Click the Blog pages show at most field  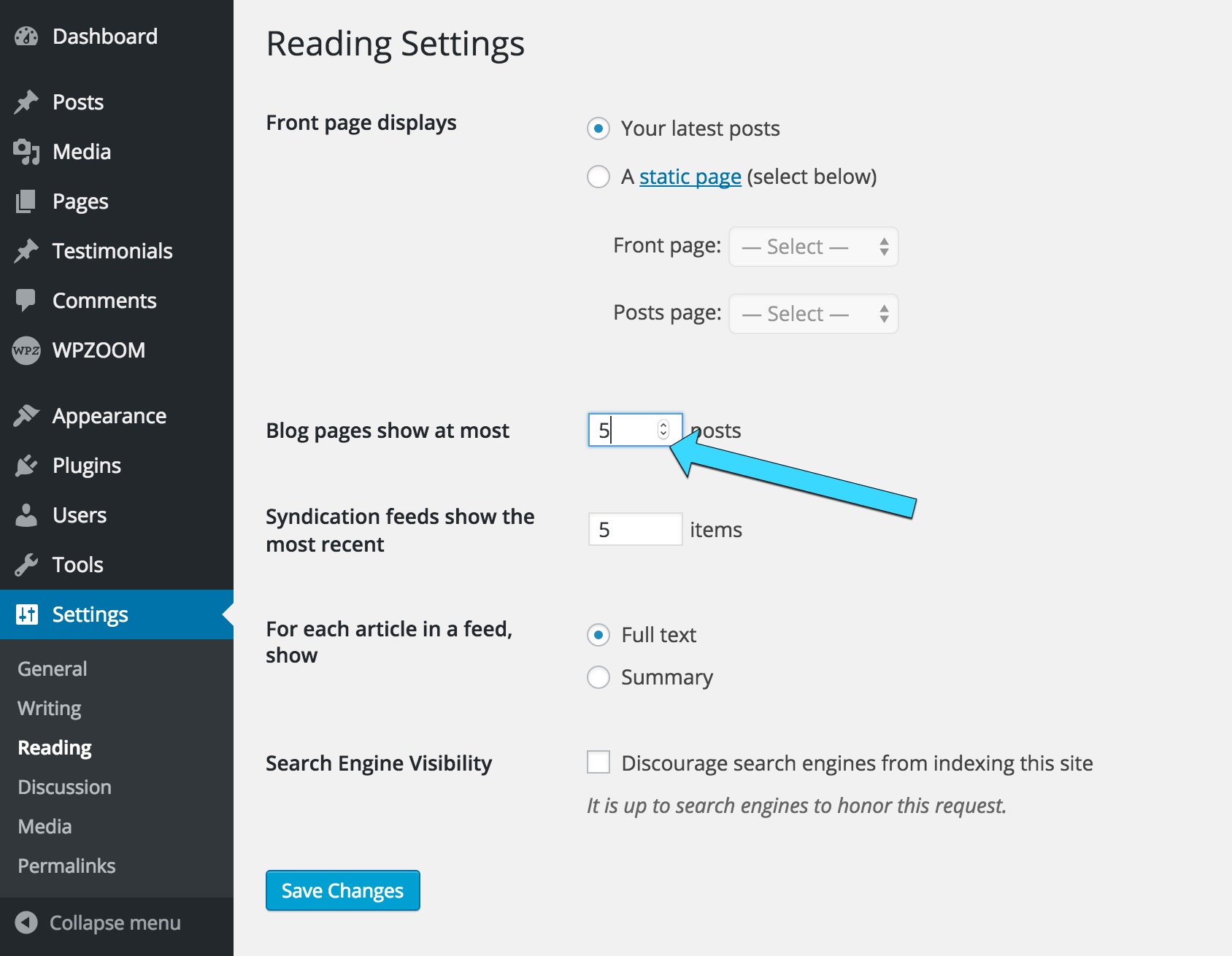click(x=635, y=430)
